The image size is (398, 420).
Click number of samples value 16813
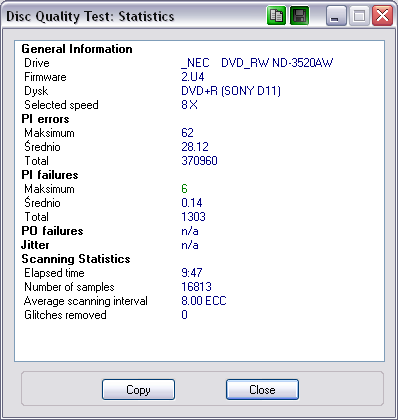(x=197, y=287)
